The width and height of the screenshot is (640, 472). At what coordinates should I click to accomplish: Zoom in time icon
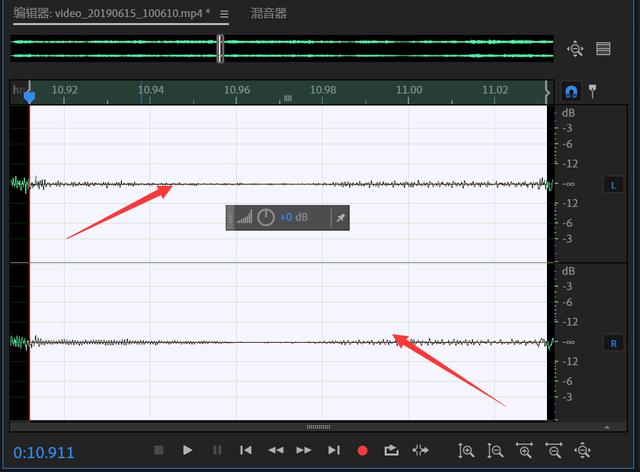(524, 450)
